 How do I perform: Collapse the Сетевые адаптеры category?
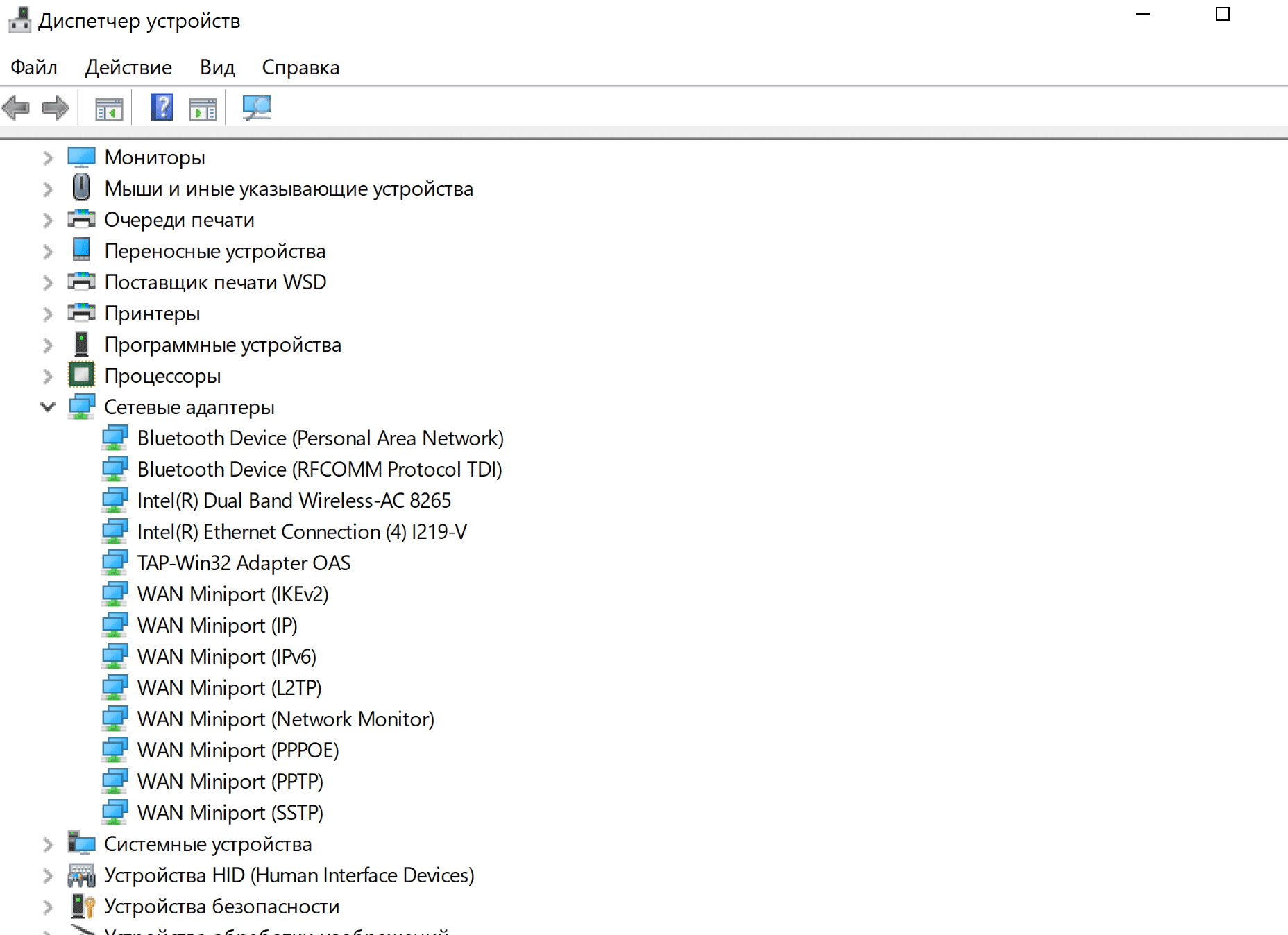(x=47, y=406)
